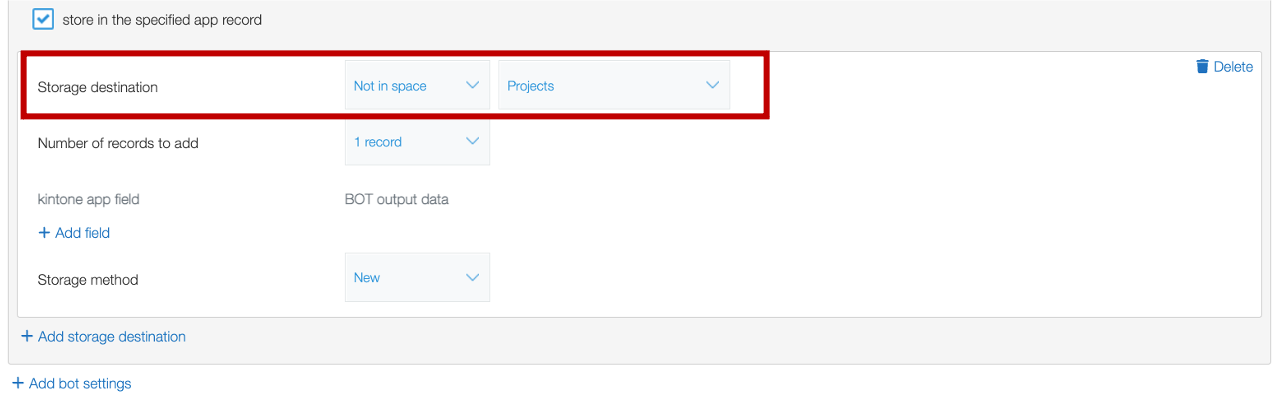
Task: Uncheck store in the specified app record
Action: pos(43,19)
